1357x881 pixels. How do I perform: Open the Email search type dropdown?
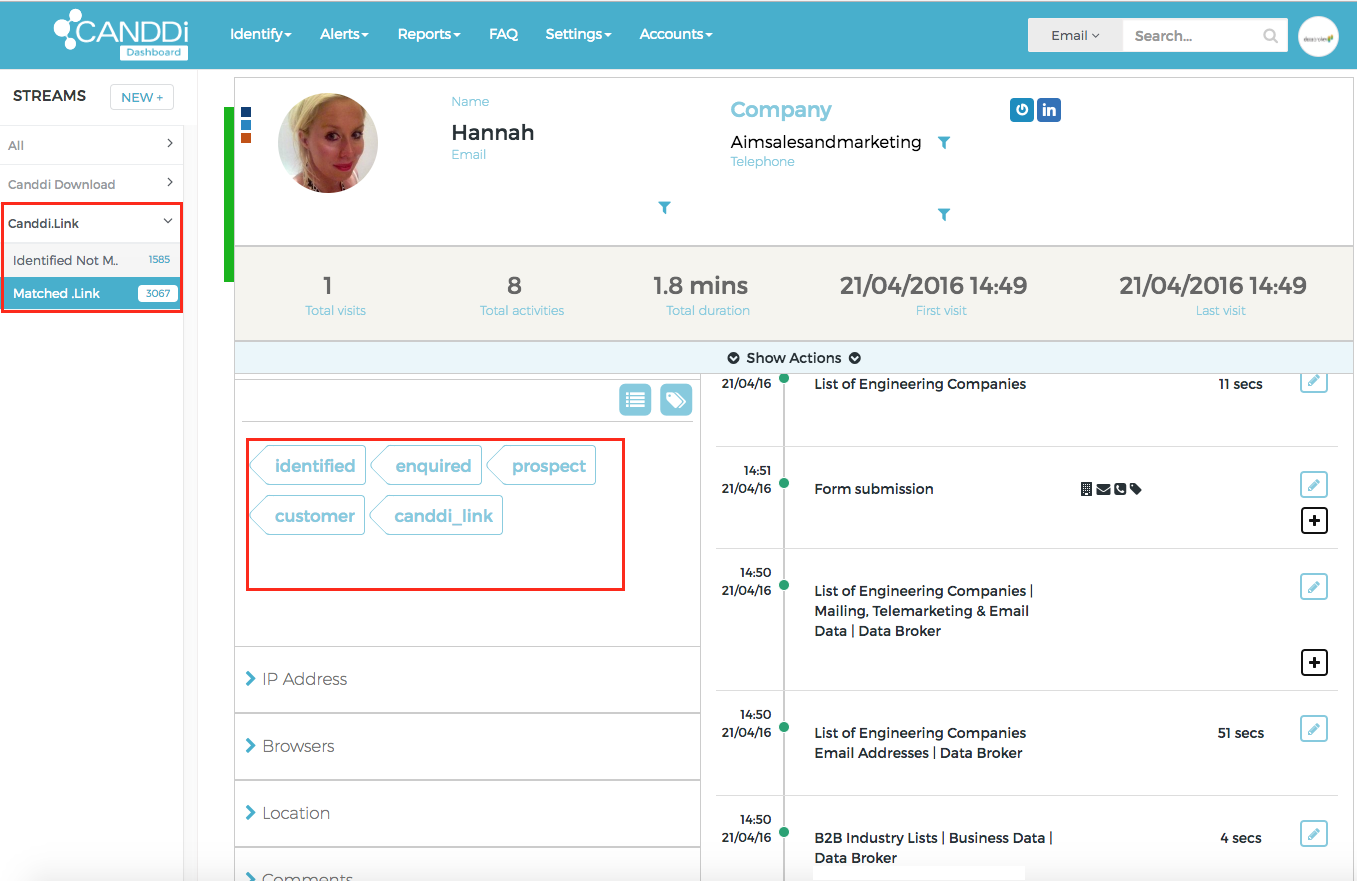coord(1075,36)
